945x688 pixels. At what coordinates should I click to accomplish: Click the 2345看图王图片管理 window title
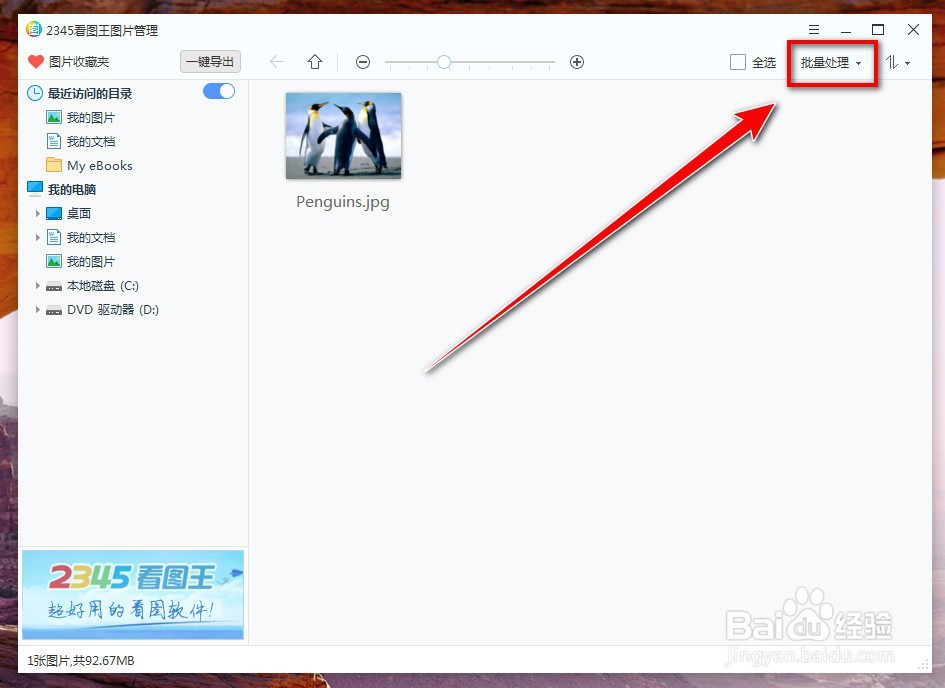tap(102, 30)
